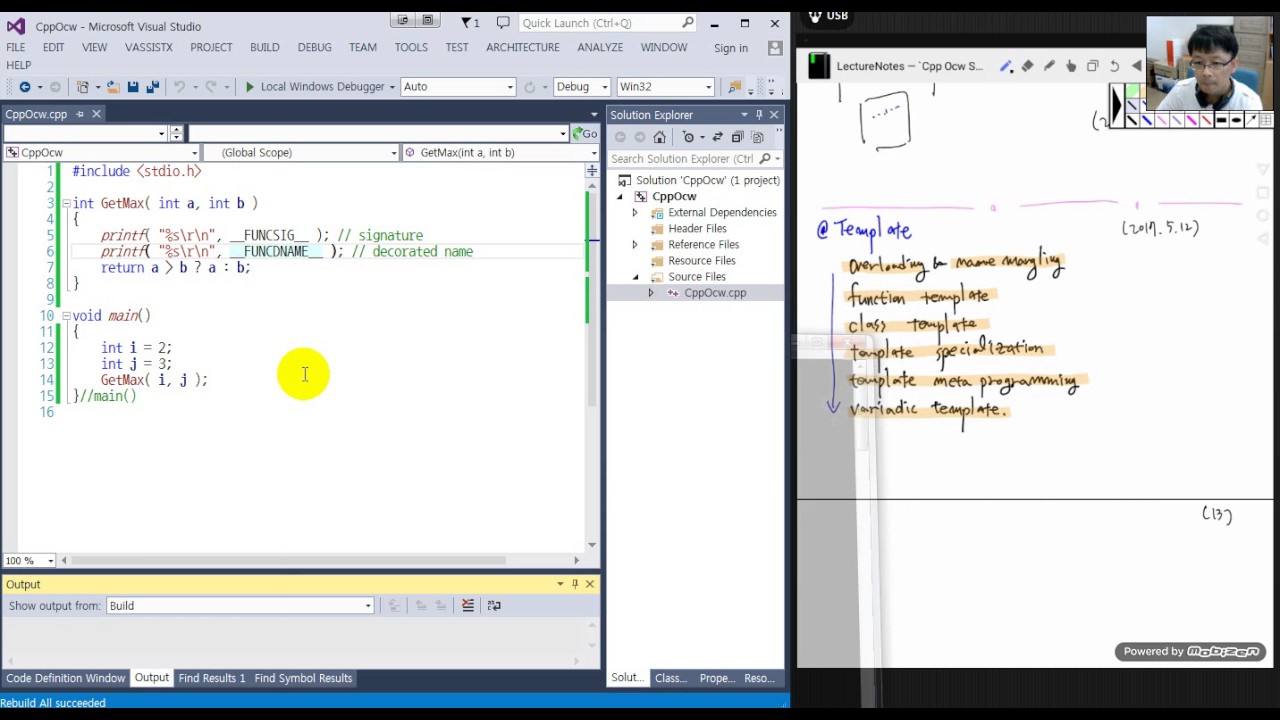The height and width of the screenshot is (720, 1280).
Task: Open the Global Scope dropdown
Action: point(301,153)
